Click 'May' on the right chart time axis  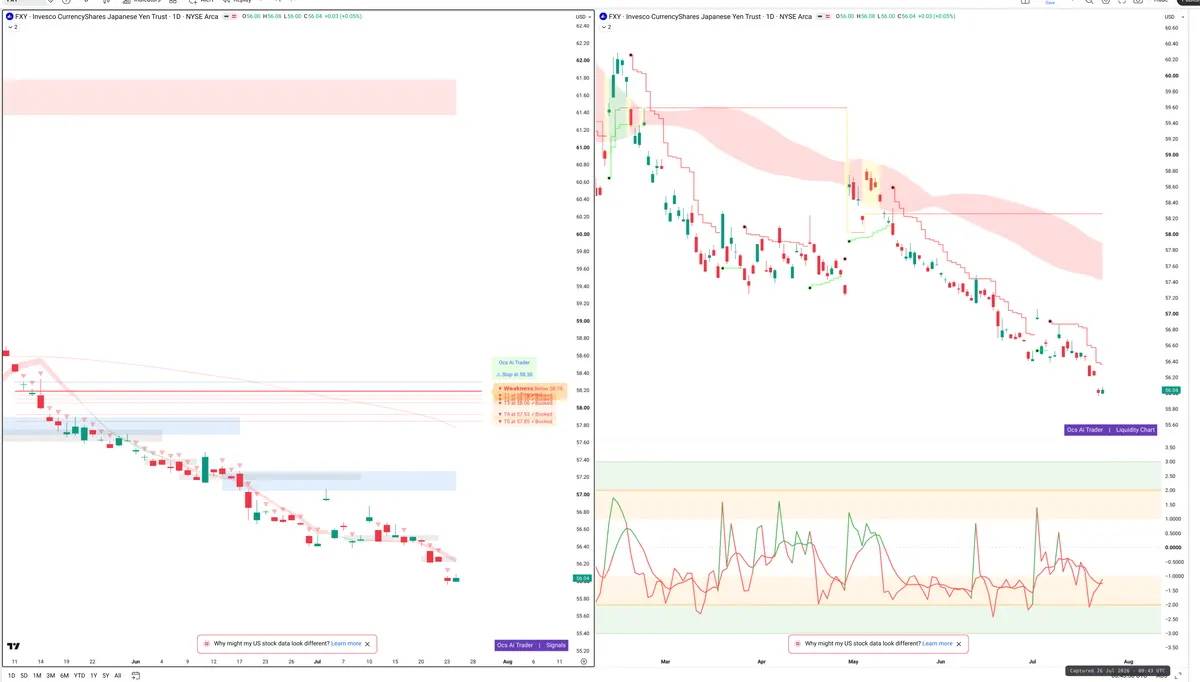coord(853,662)
